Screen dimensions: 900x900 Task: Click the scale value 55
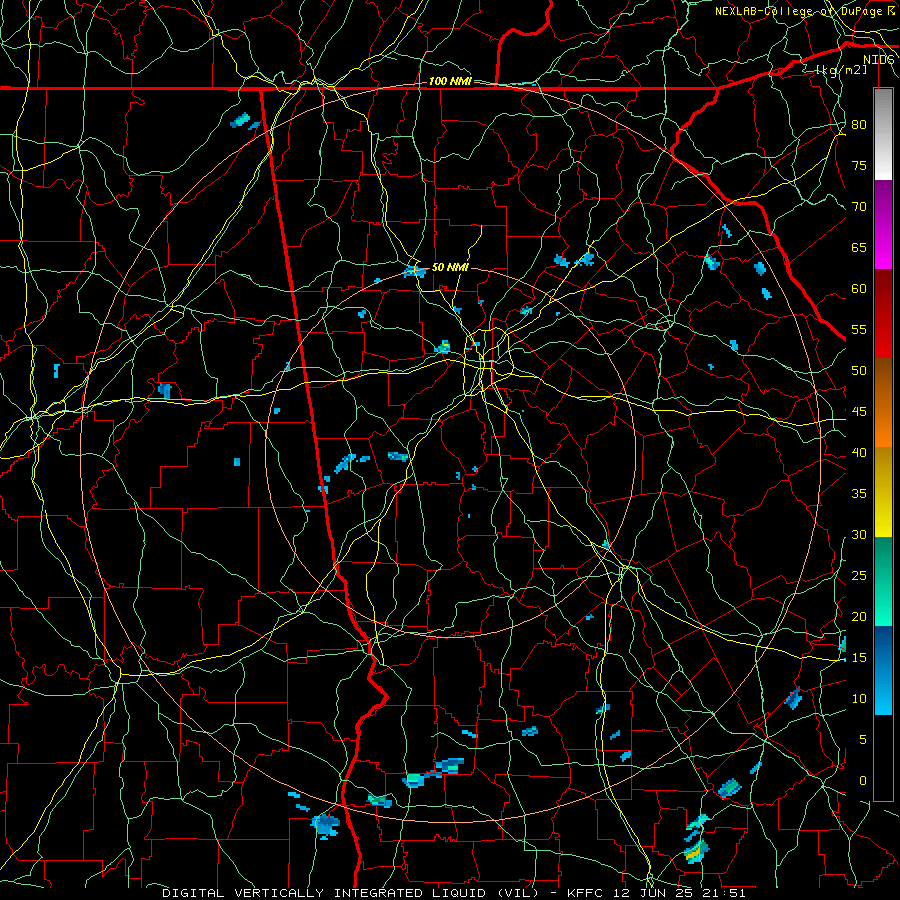point(859,329)
